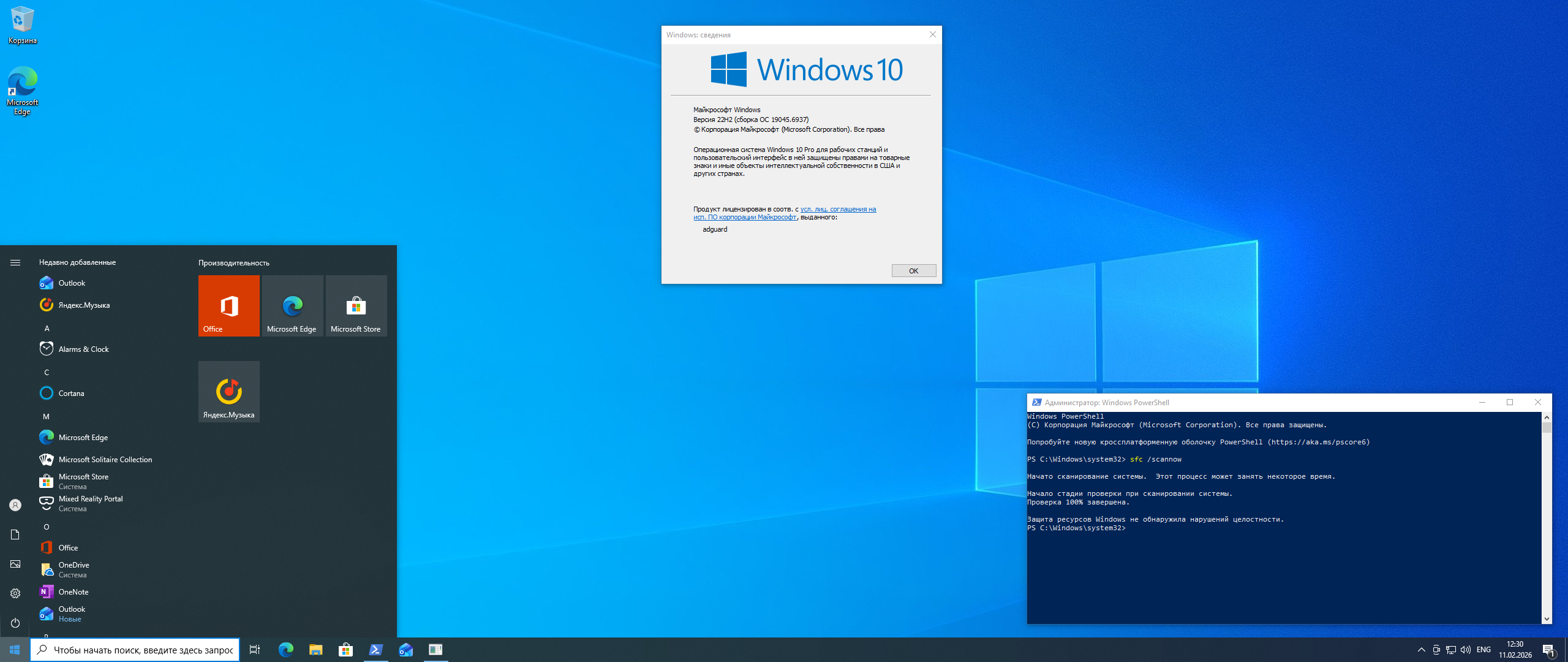Screen dimensions: 1568x662
Task: Open Alarms & Clock from app list
Action: pos(83,349)
